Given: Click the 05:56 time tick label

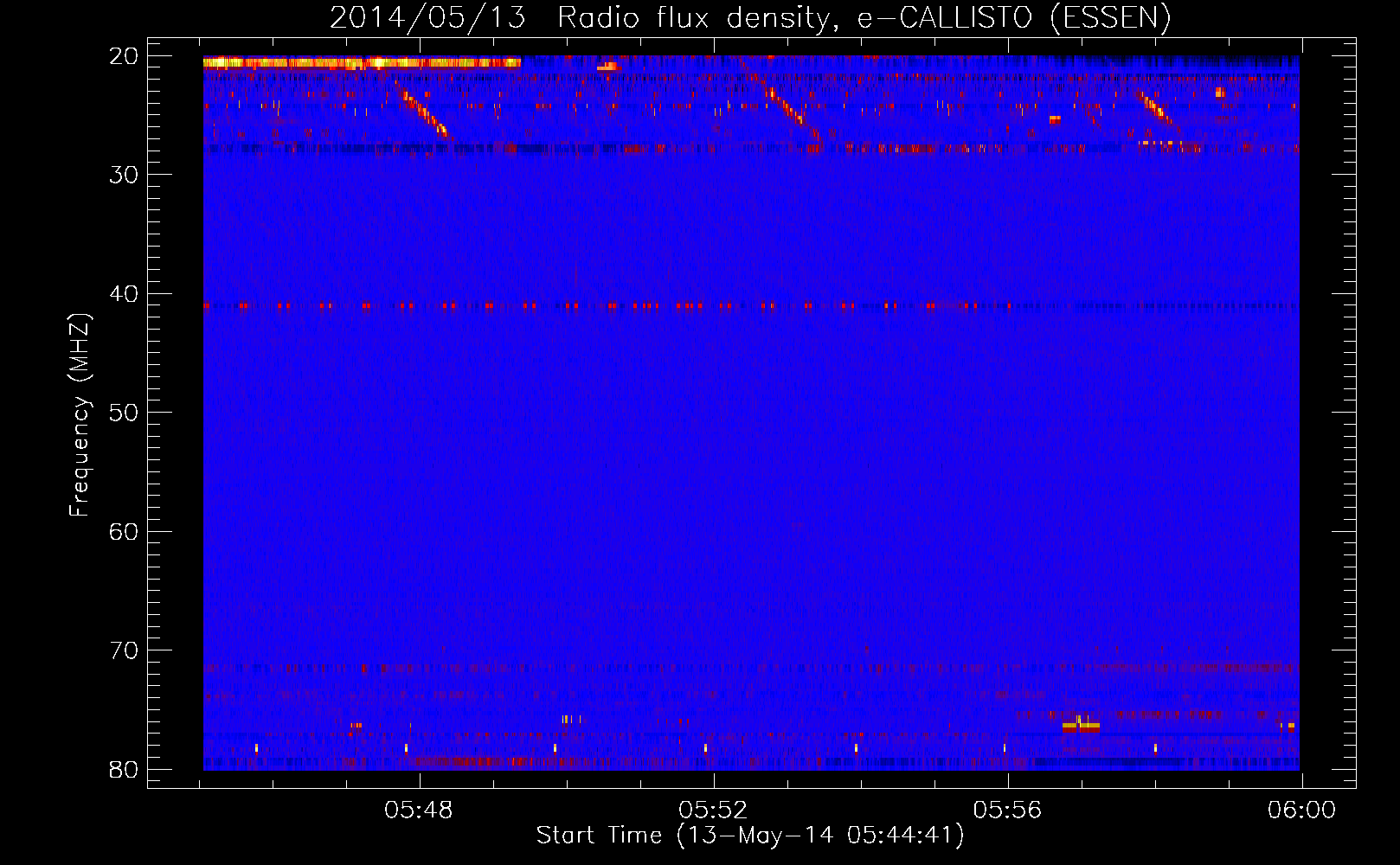Looking at the screenshot, I should click(1007, 811).
